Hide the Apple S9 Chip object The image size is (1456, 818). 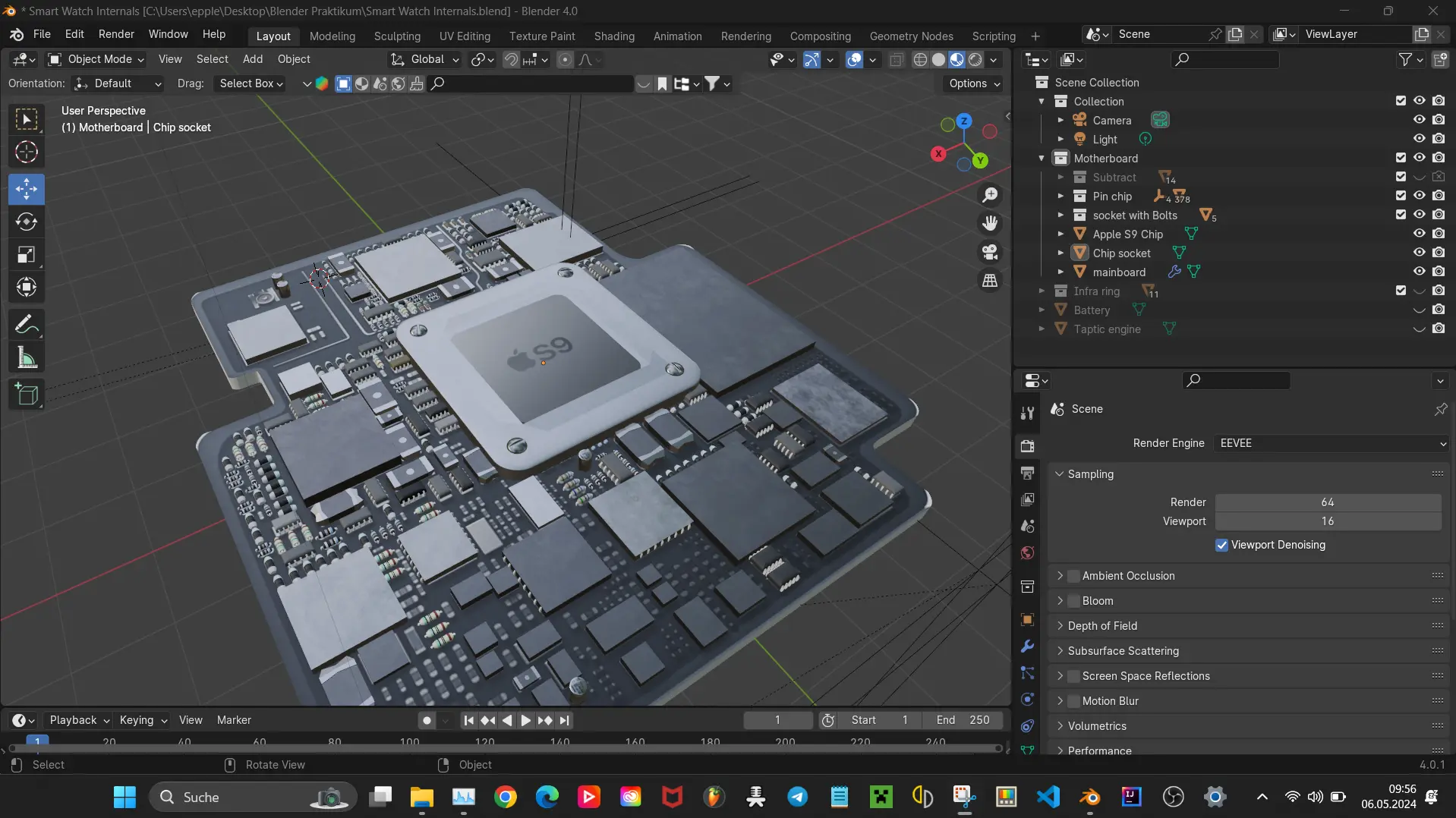(x=1419, y=234)
